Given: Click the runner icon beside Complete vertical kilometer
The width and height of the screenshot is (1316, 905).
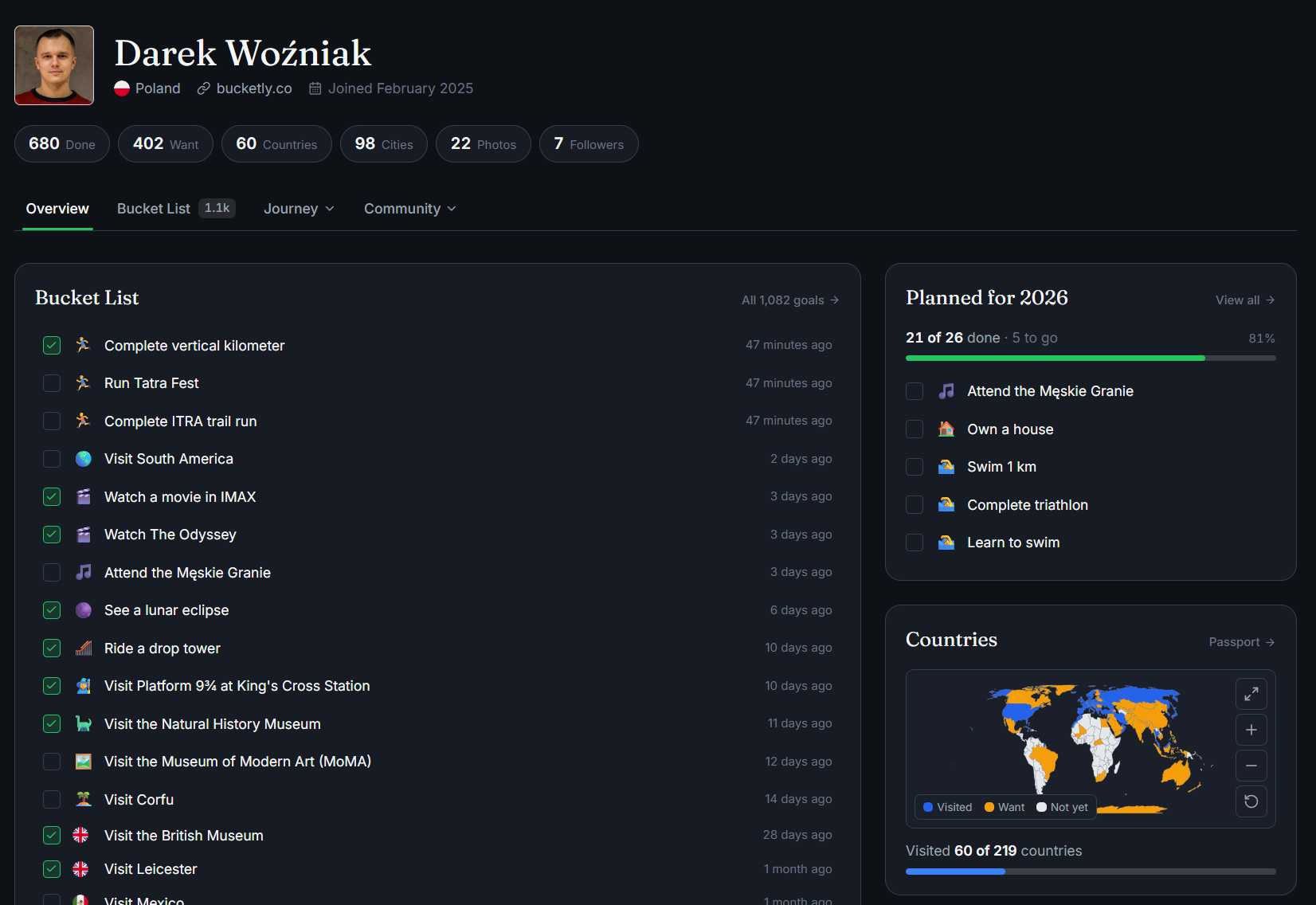Looking at the screenshot, I should pos(84,345).
